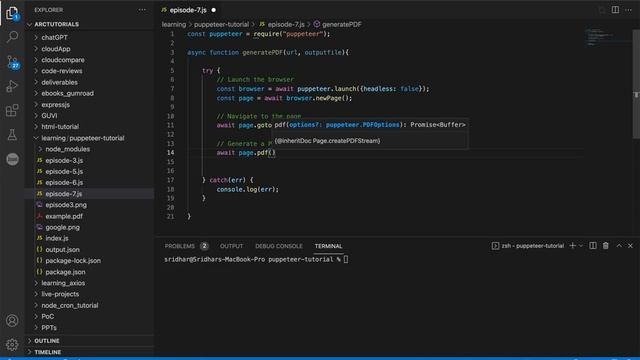Maximize the panel with up chevron
Image resolution: width=640 pixels, height=360 pixels.
tap(619, 246)
